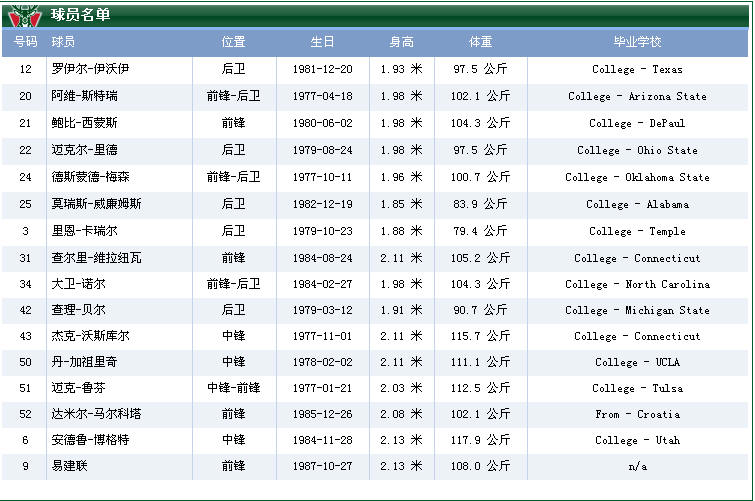Click jersey number 20

(x=26, y=96)
